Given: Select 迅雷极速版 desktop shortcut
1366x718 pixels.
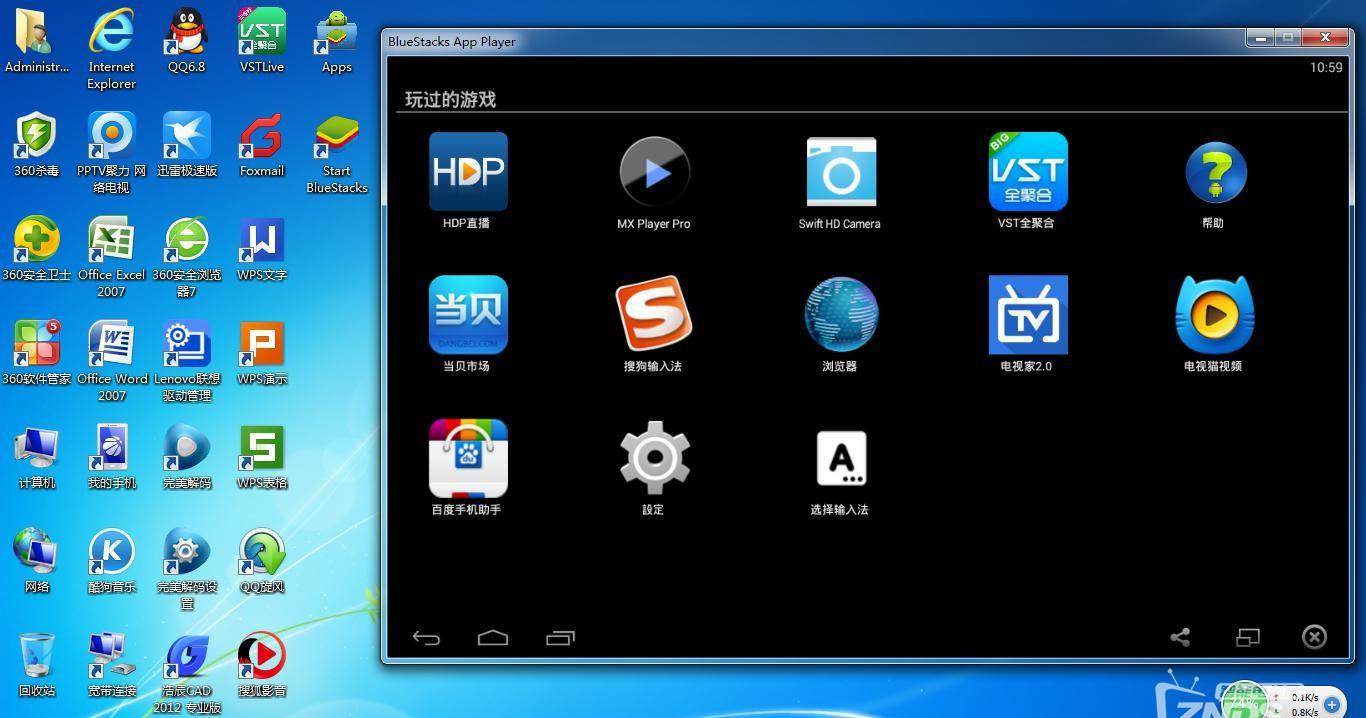Looking at the screenshot, I should point(186,145).
